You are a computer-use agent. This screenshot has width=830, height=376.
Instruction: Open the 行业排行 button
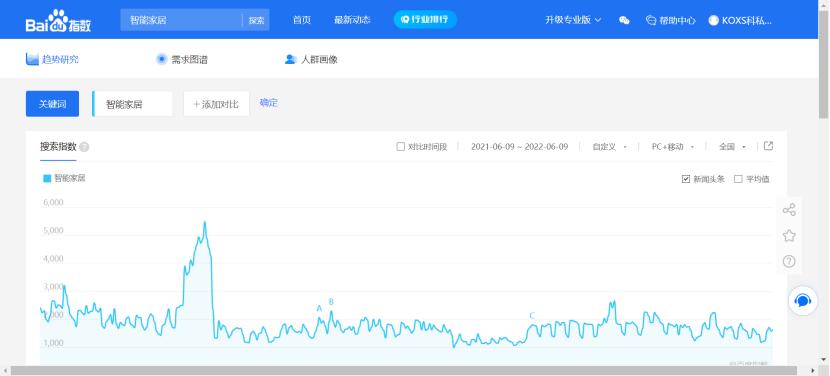pos(425,20)
